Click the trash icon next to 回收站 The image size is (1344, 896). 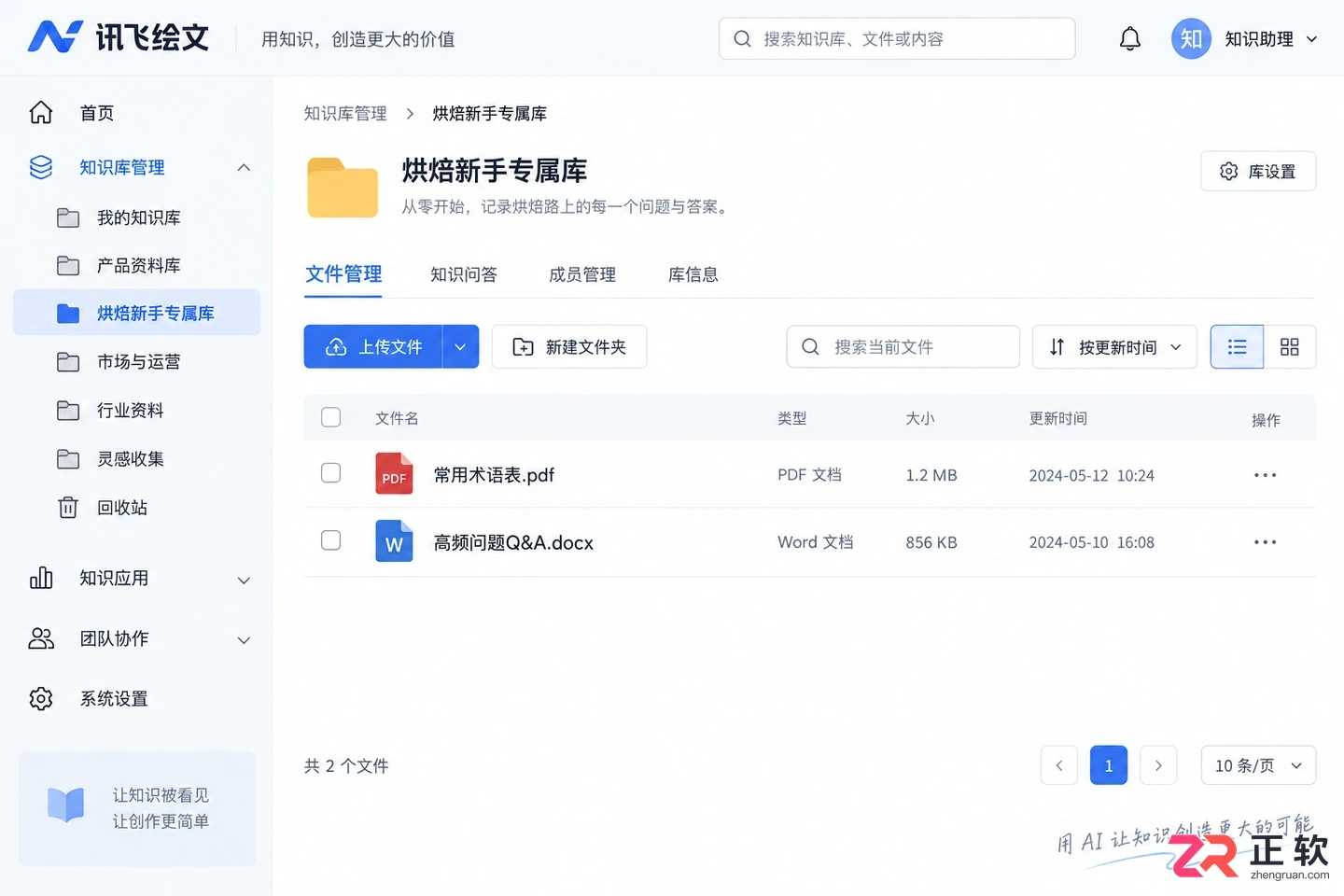pyautogui.click(x=68, y=507)
